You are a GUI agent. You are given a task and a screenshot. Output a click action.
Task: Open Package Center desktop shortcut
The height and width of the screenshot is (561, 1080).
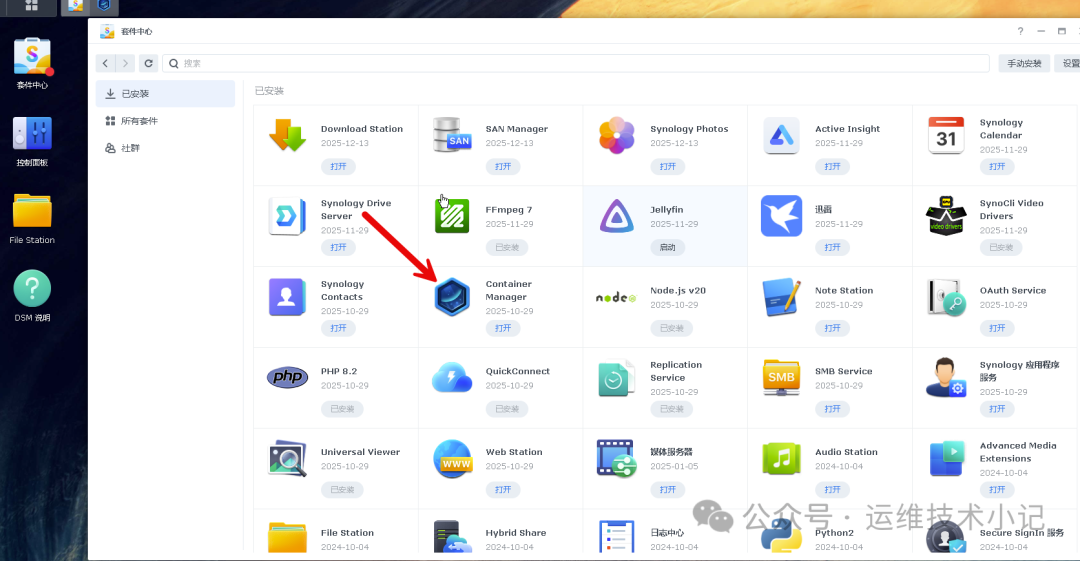[32, 58]
